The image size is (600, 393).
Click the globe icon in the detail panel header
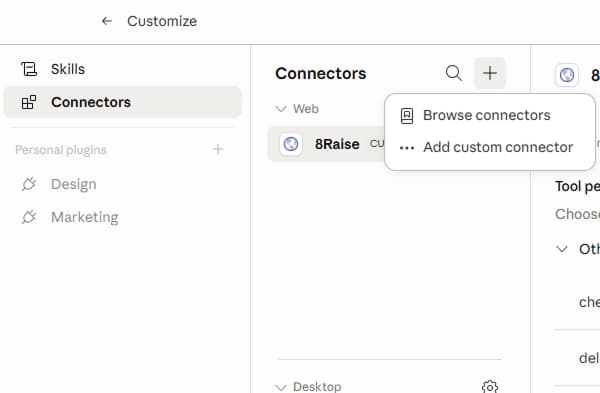pyautogui.click(x=567, y=75)
